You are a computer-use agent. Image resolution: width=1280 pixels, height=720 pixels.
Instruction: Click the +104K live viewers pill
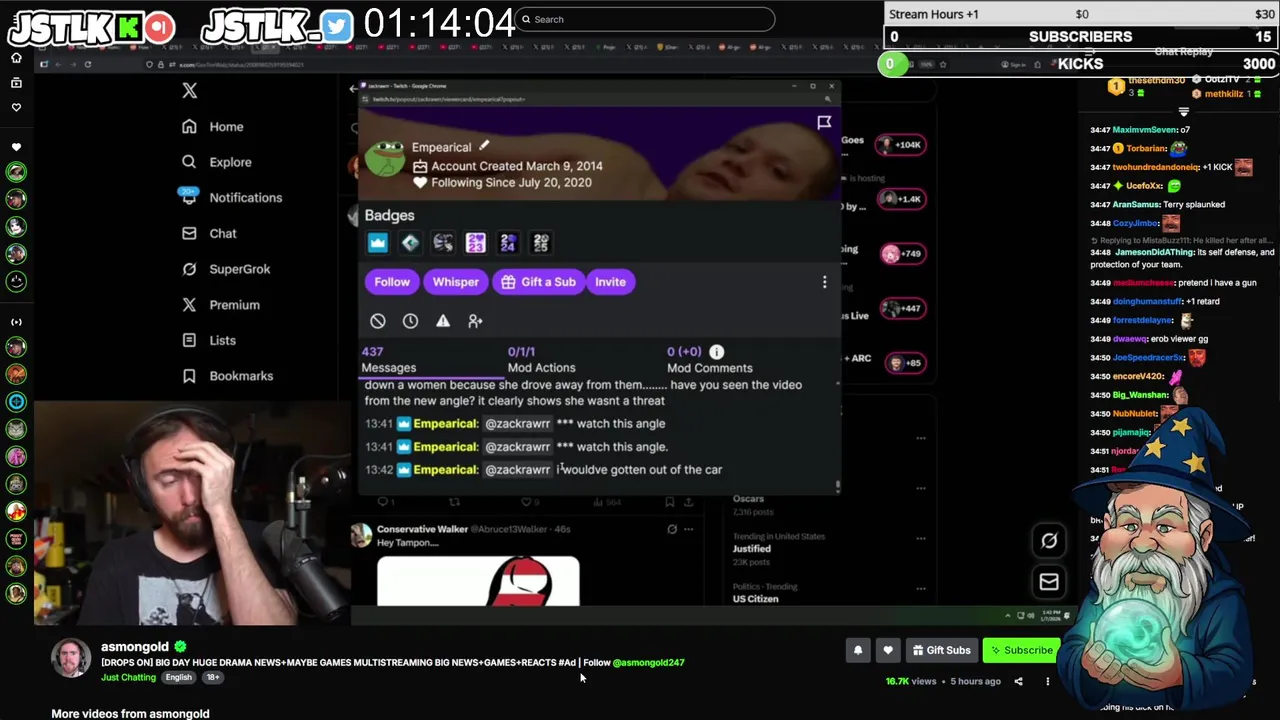pyautogui.click(x=900, y=145)
